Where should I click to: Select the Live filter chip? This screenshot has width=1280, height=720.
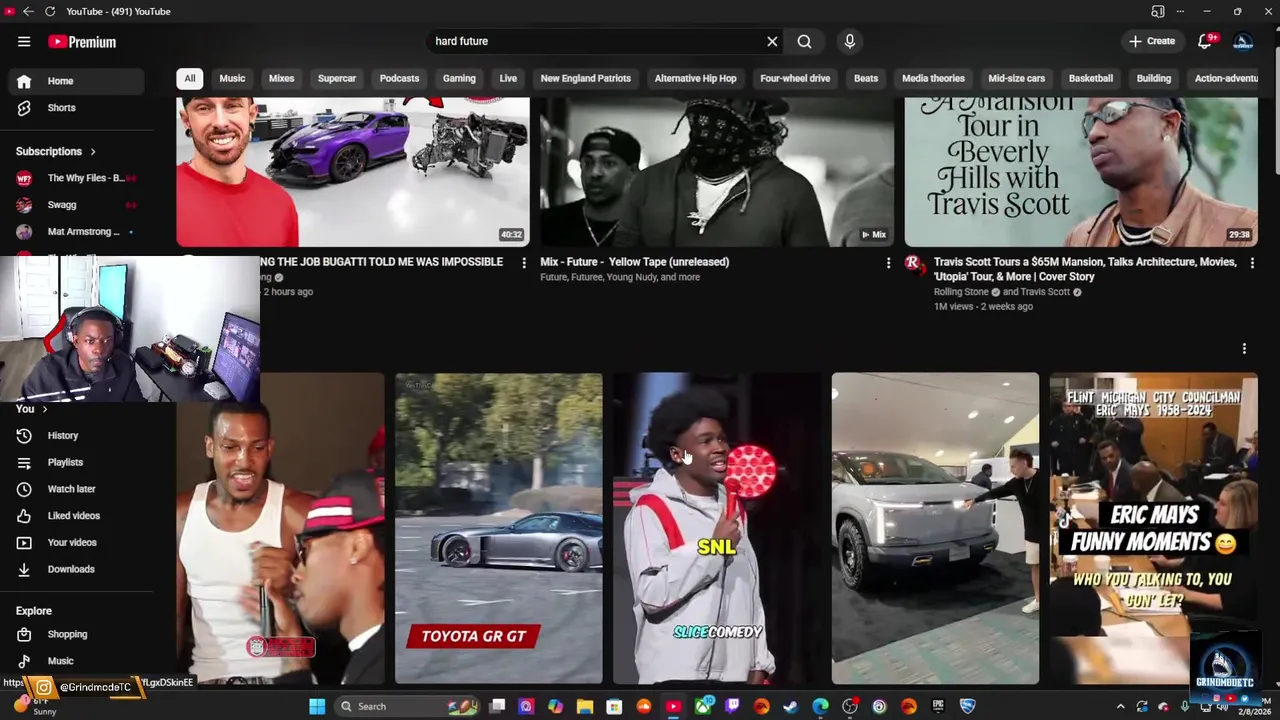(508, 78)
